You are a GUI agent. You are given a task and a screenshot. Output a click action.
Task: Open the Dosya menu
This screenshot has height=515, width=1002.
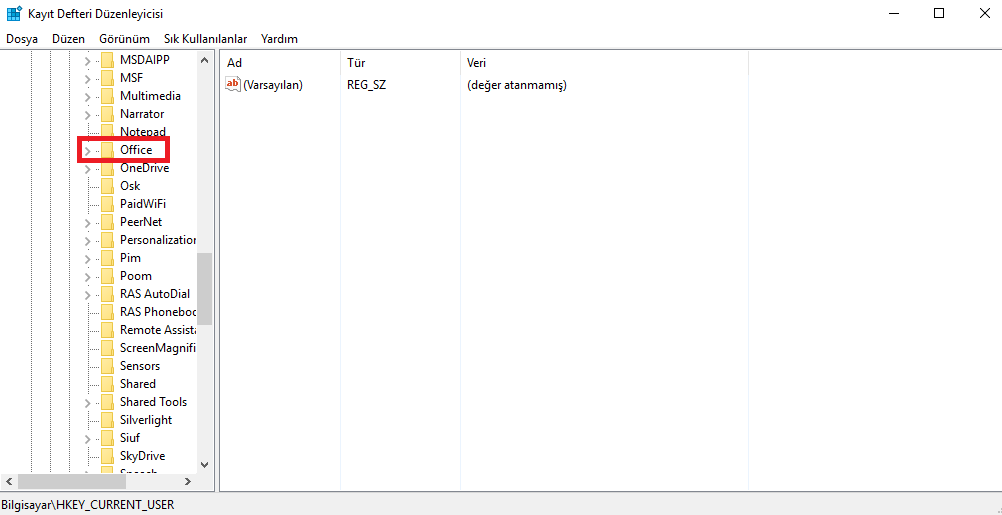point(22,39)
